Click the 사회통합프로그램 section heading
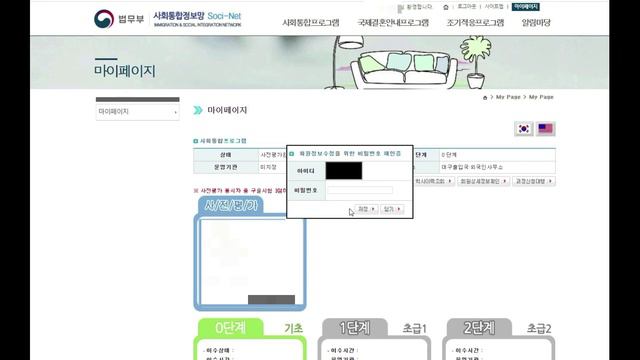The width and height of the screenshot is (640, 360). click(223, 141)
